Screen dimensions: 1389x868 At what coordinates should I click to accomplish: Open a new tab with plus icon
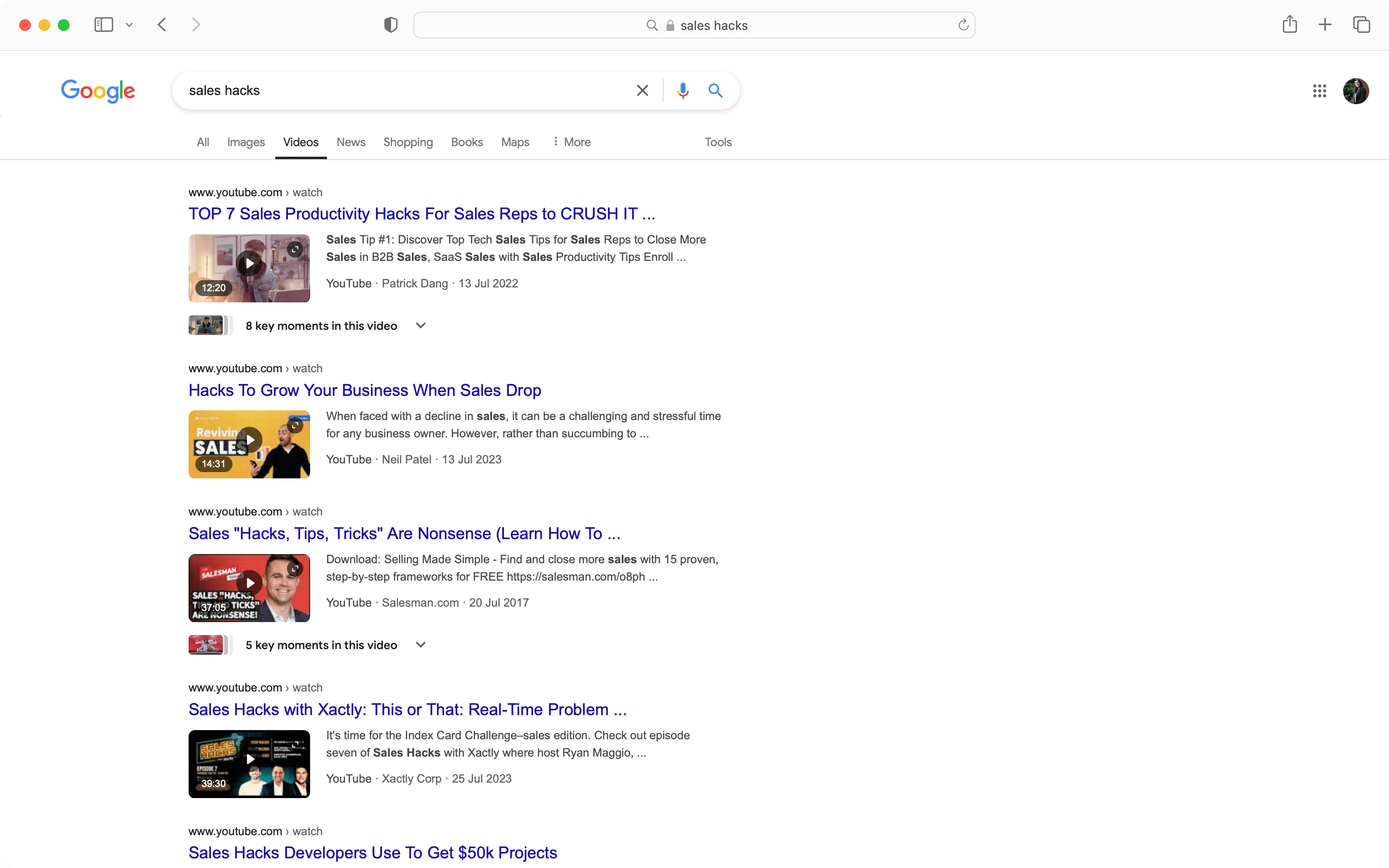[x=1325, y=25]
